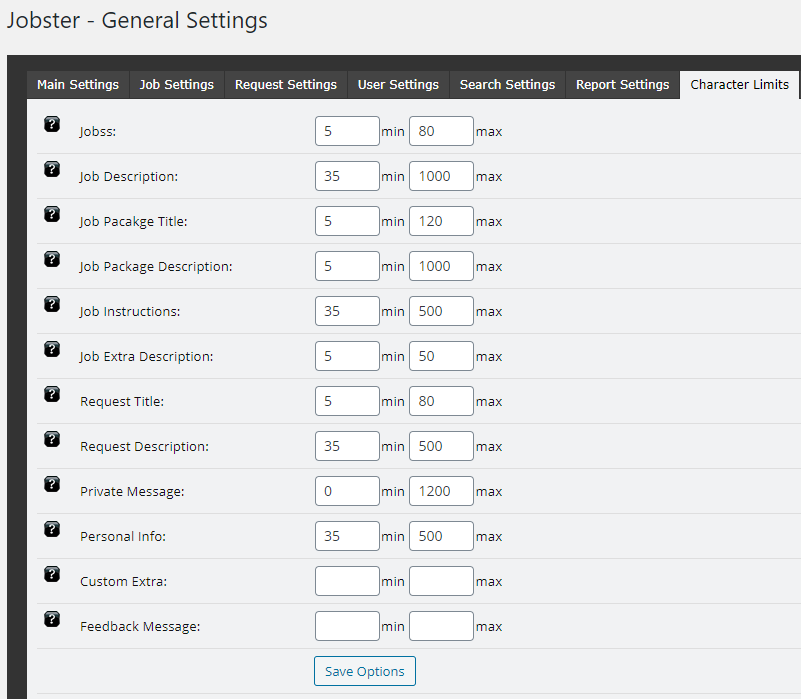This screenshot has height=699, width=801.
Task: Click the empty Feedback Message max field
Action: point(441,626)
